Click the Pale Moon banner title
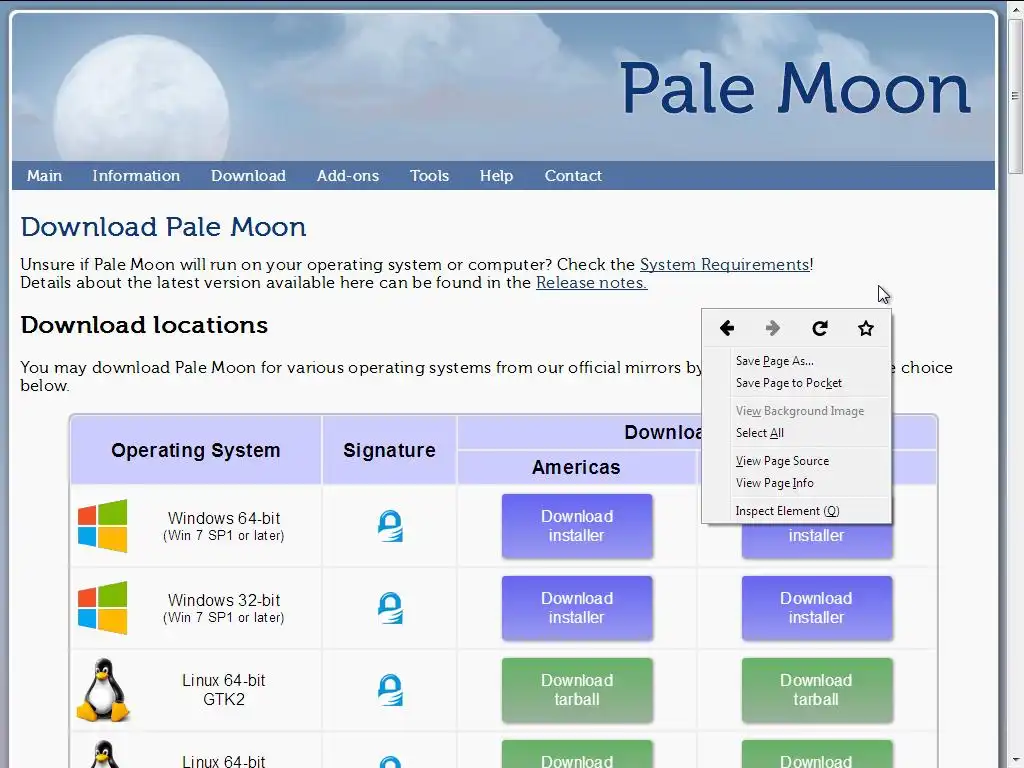The image size is (1024, 768). [x=795, y=88]
